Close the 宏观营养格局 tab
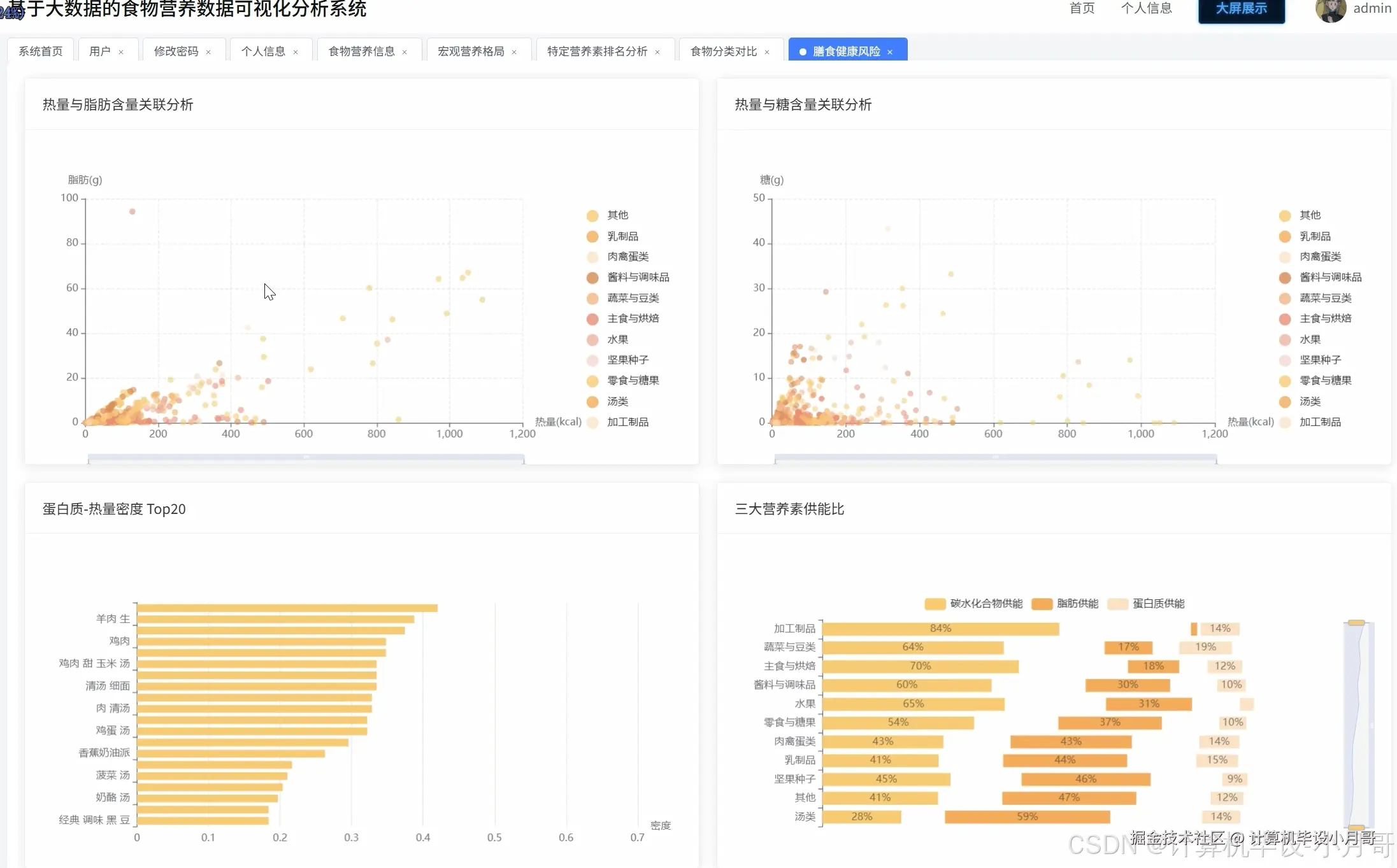 coord(514,52)
